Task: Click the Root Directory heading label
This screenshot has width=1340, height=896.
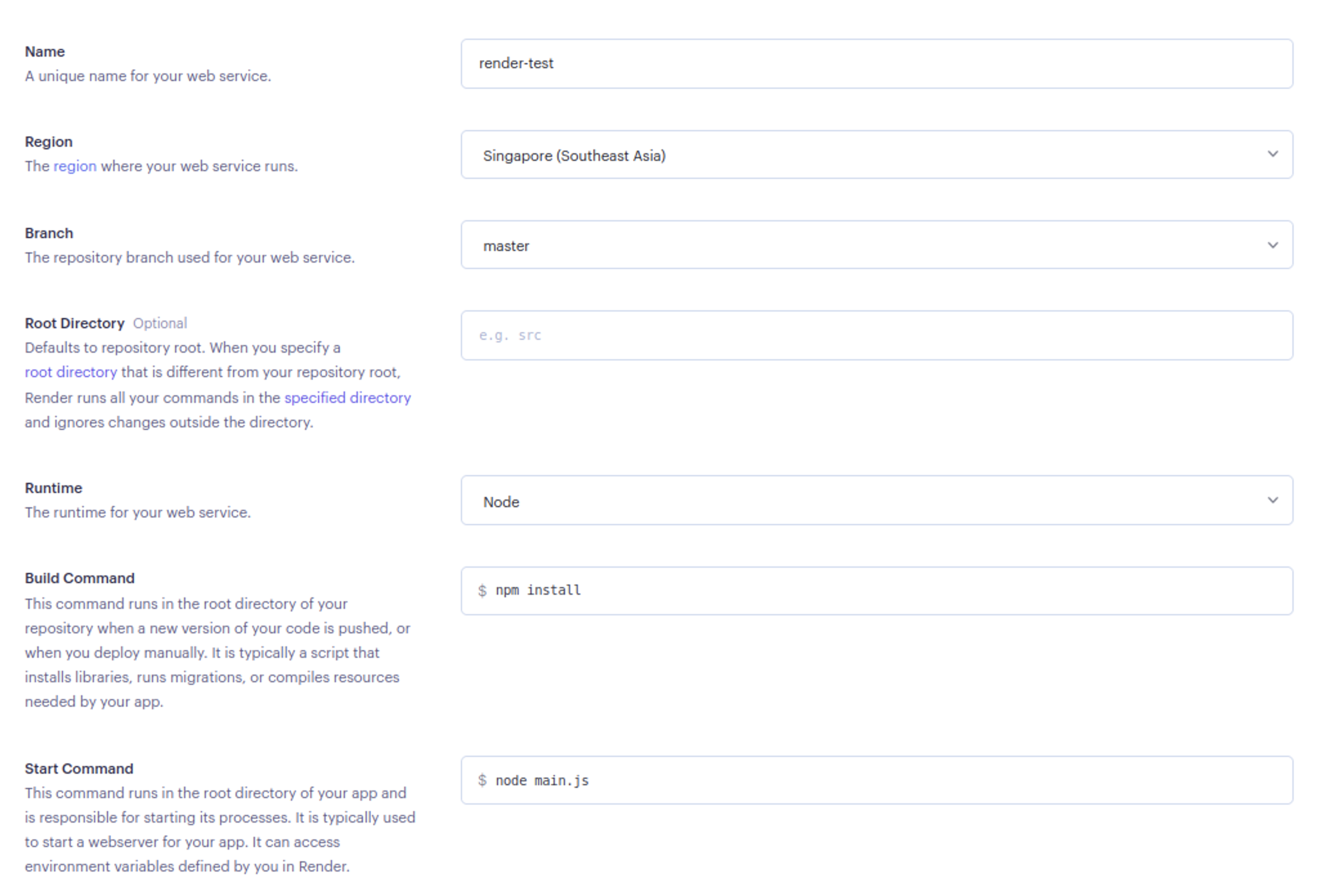Action: [75, 323]
